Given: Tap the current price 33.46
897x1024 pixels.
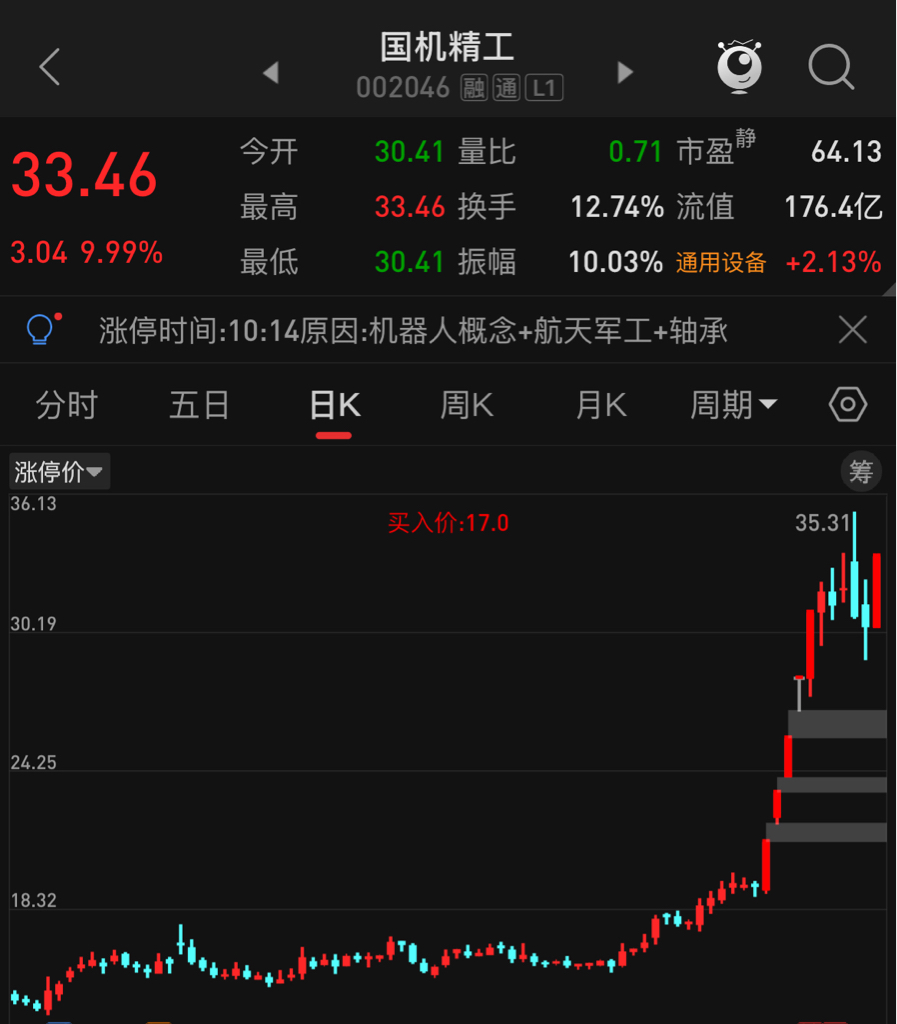Looking at the screenshot, I should pos(84,175).
